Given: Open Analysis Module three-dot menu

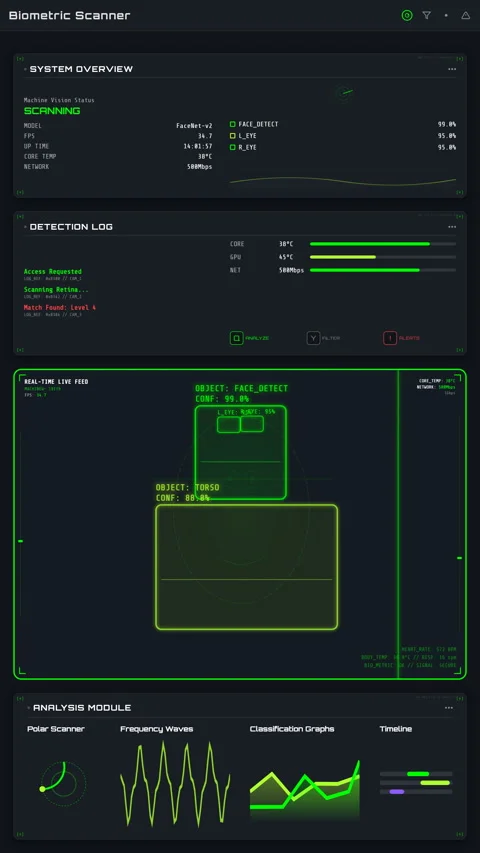Looking at the screenshot, I should click(448, 708).
